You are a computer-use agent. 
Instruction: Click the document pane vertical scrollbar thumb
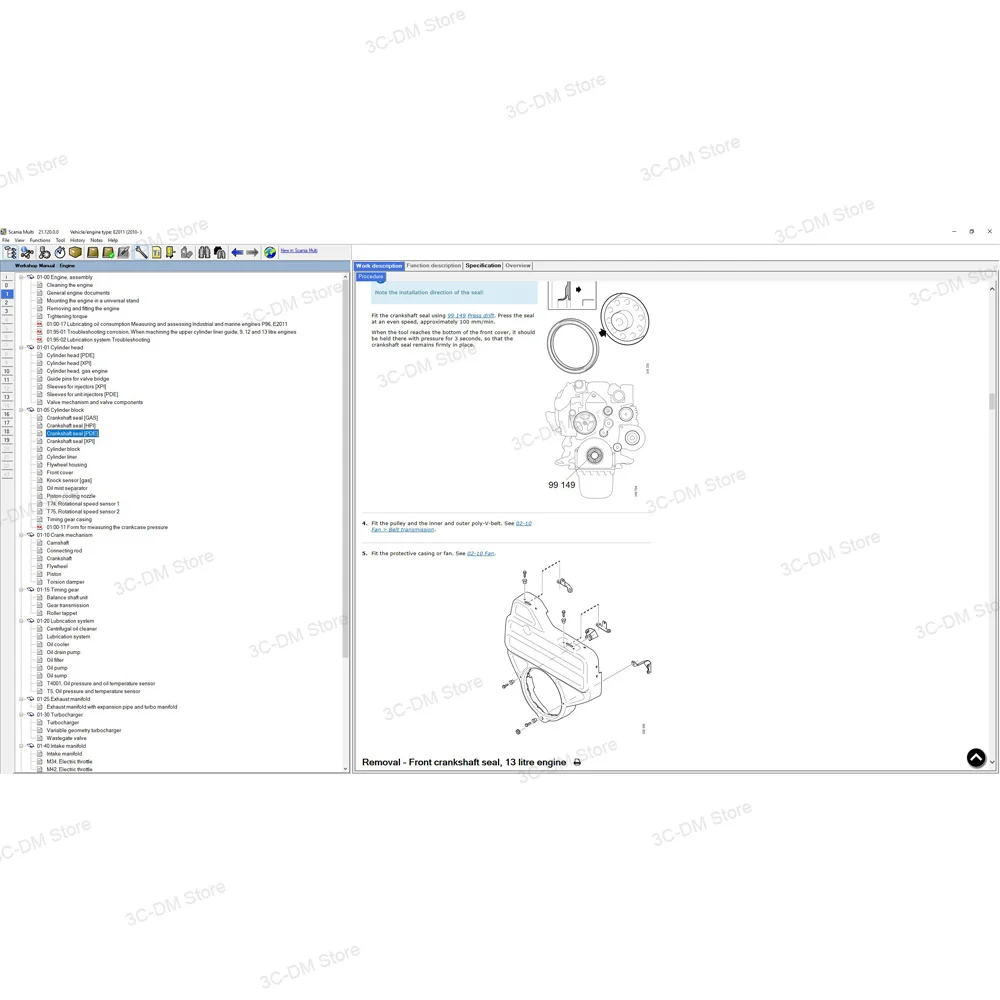coord(992,401)
